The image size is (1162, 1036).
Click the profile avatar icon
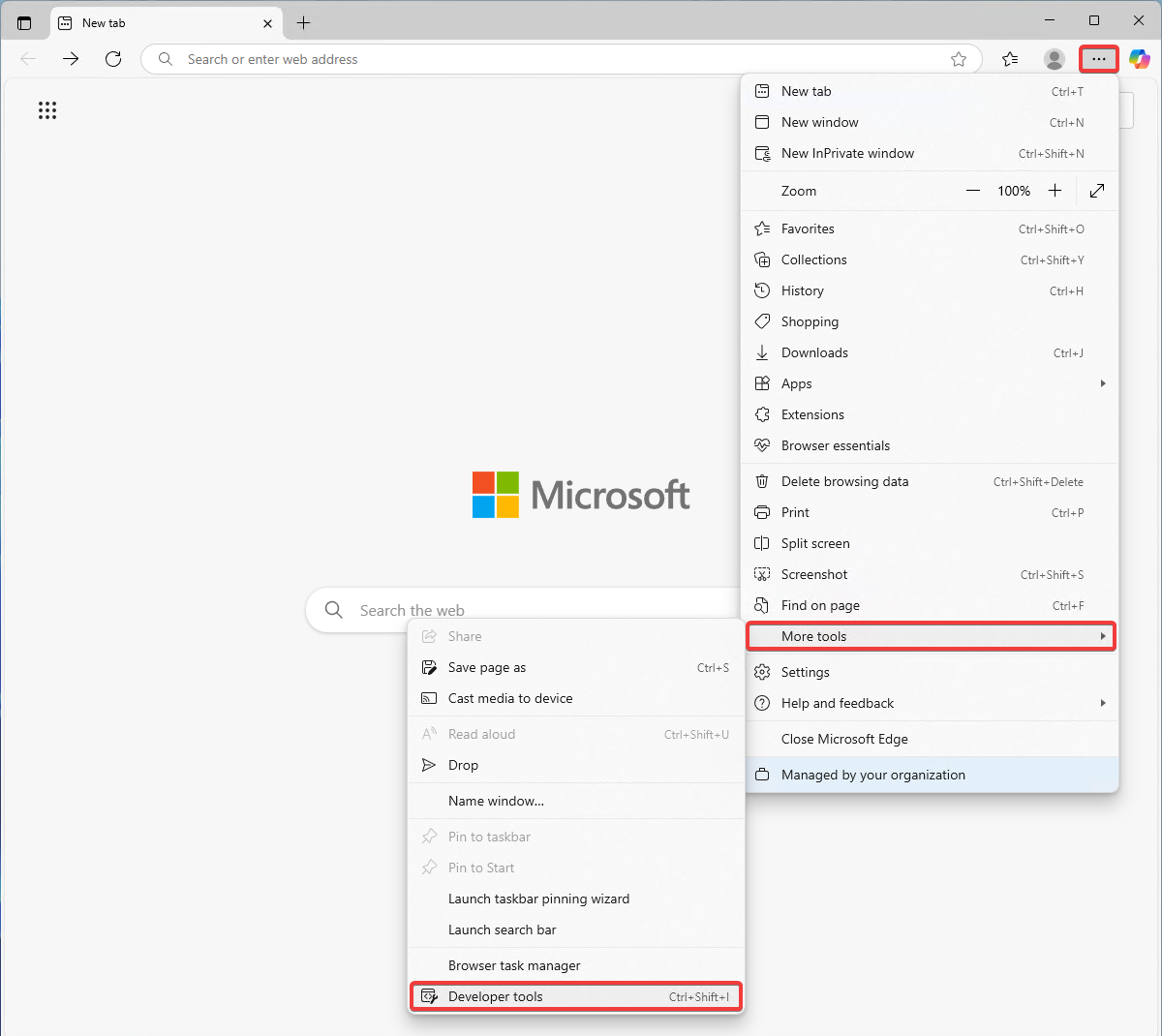tap(1055, 59)
